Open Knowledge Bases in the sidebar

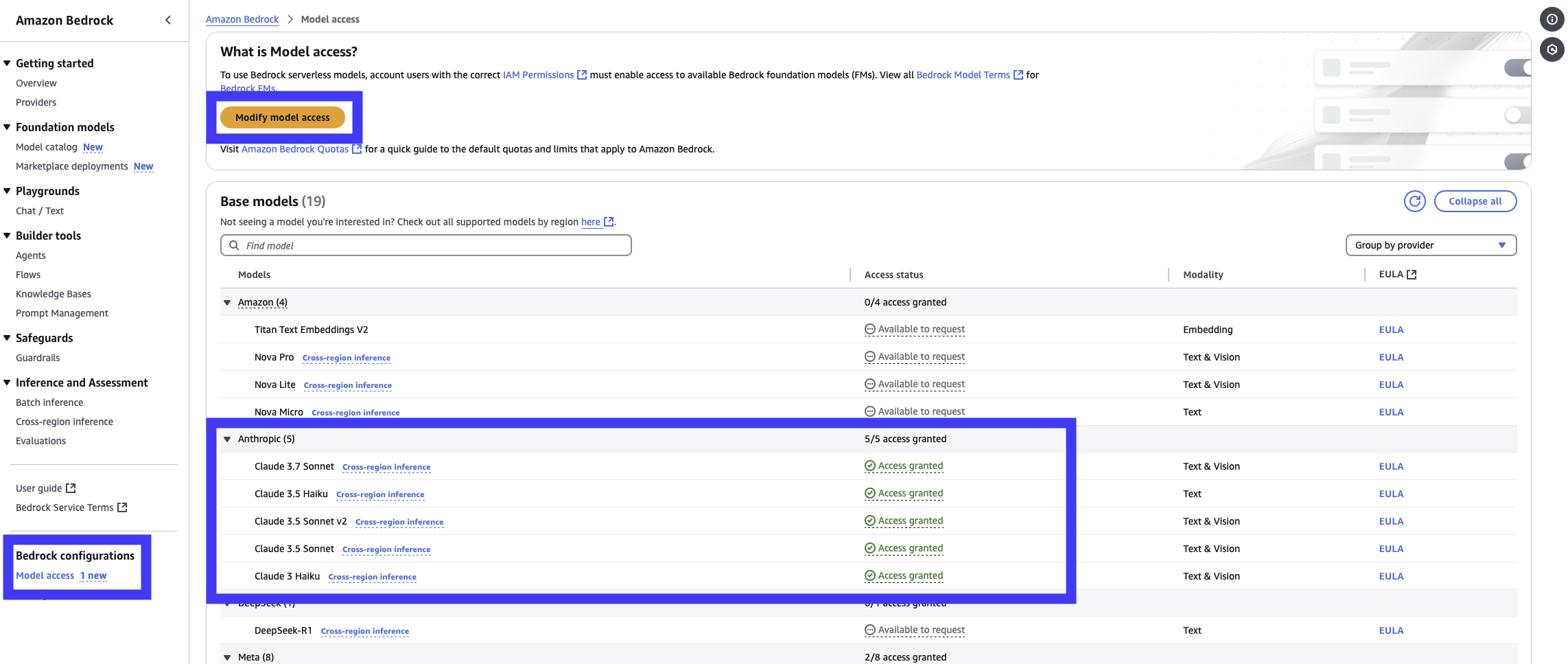pos(54,294)
